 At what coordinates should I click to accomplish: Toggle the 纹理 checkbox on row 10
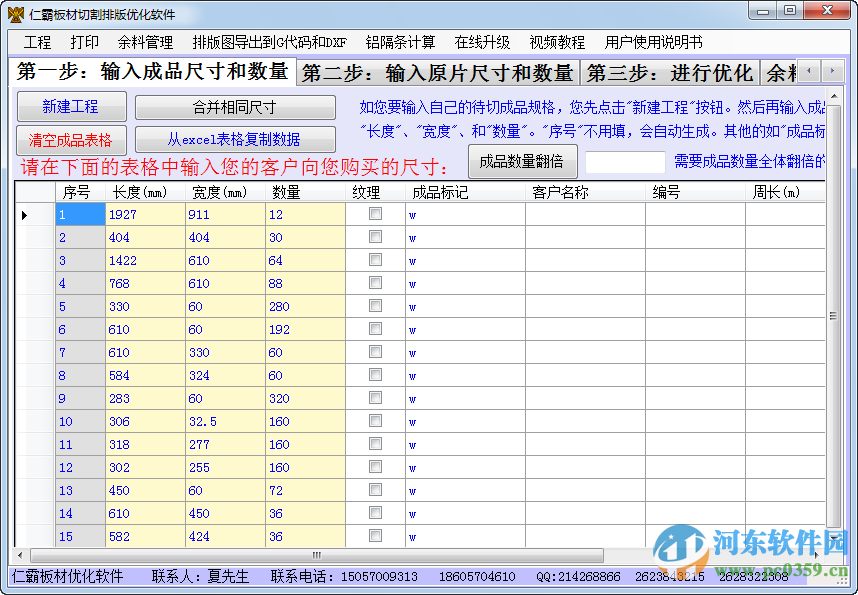coord(375,422)
